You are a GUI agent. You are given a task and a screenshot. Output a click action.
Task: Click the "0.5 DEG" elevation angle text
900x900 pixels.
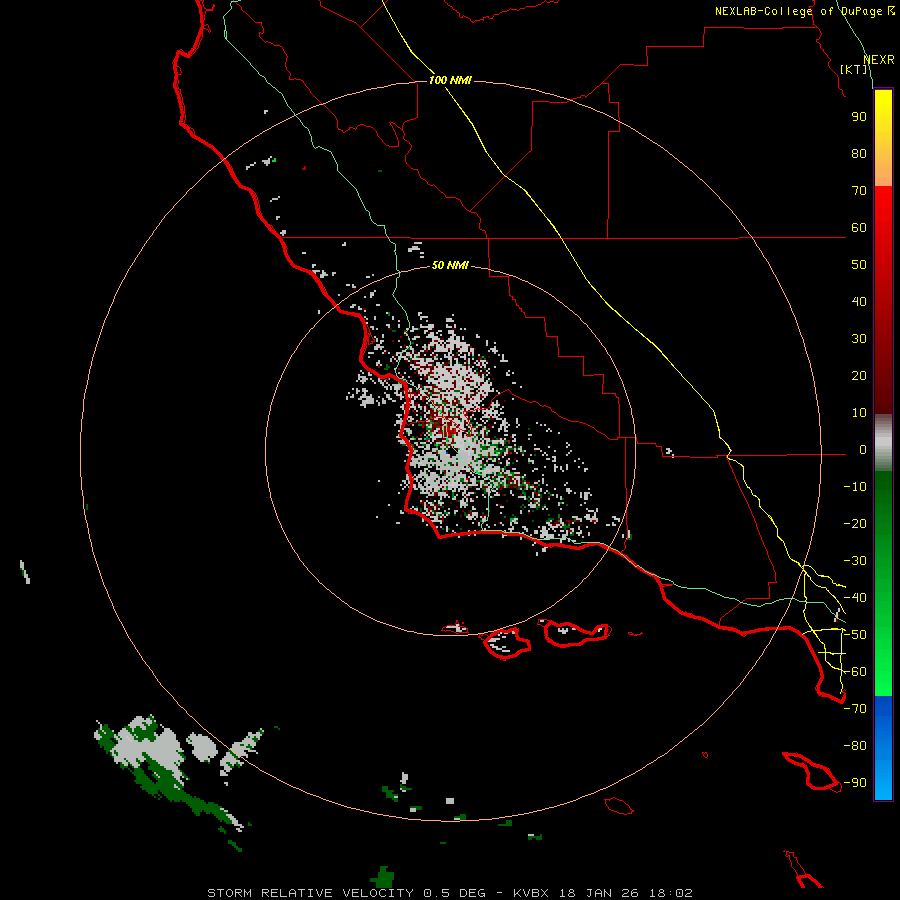click(454, 893)
